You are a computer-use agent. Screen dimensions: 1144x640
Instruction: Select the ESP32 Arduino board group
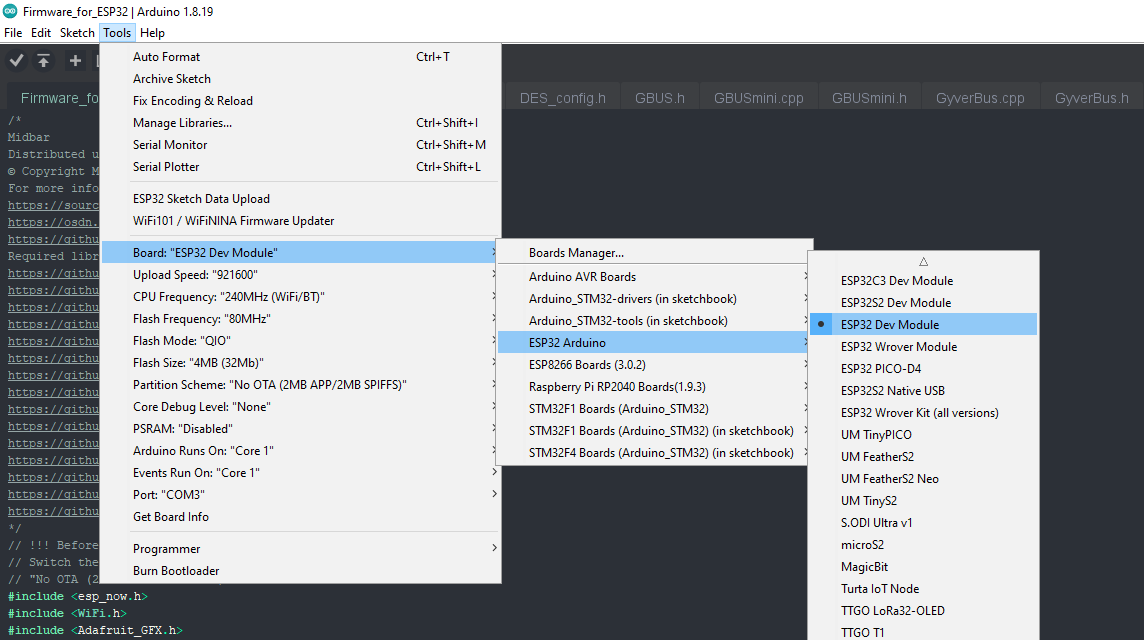coord(654,342)
